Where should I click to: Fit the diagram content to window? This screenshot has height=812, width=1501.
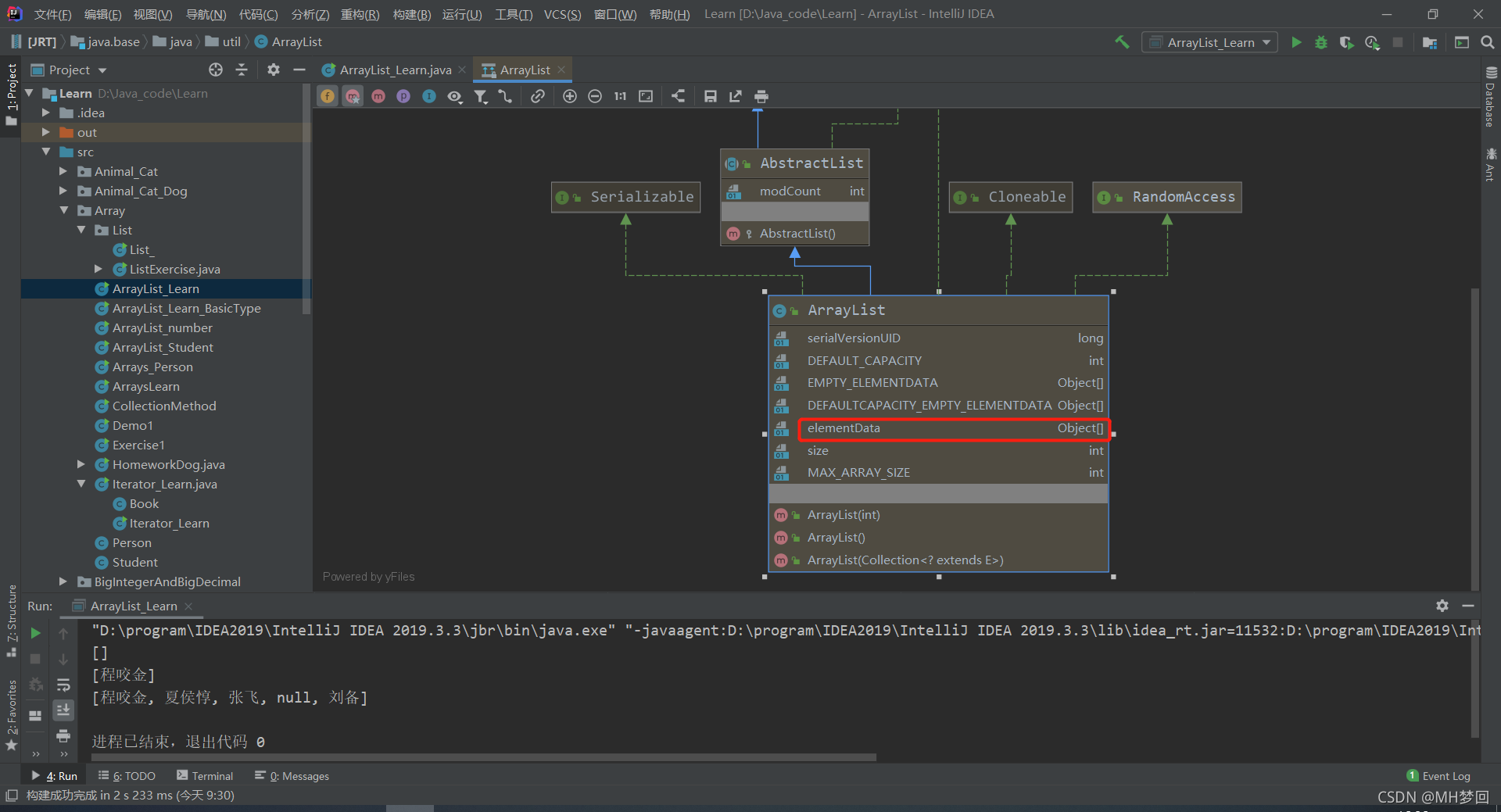coord(646,96)
